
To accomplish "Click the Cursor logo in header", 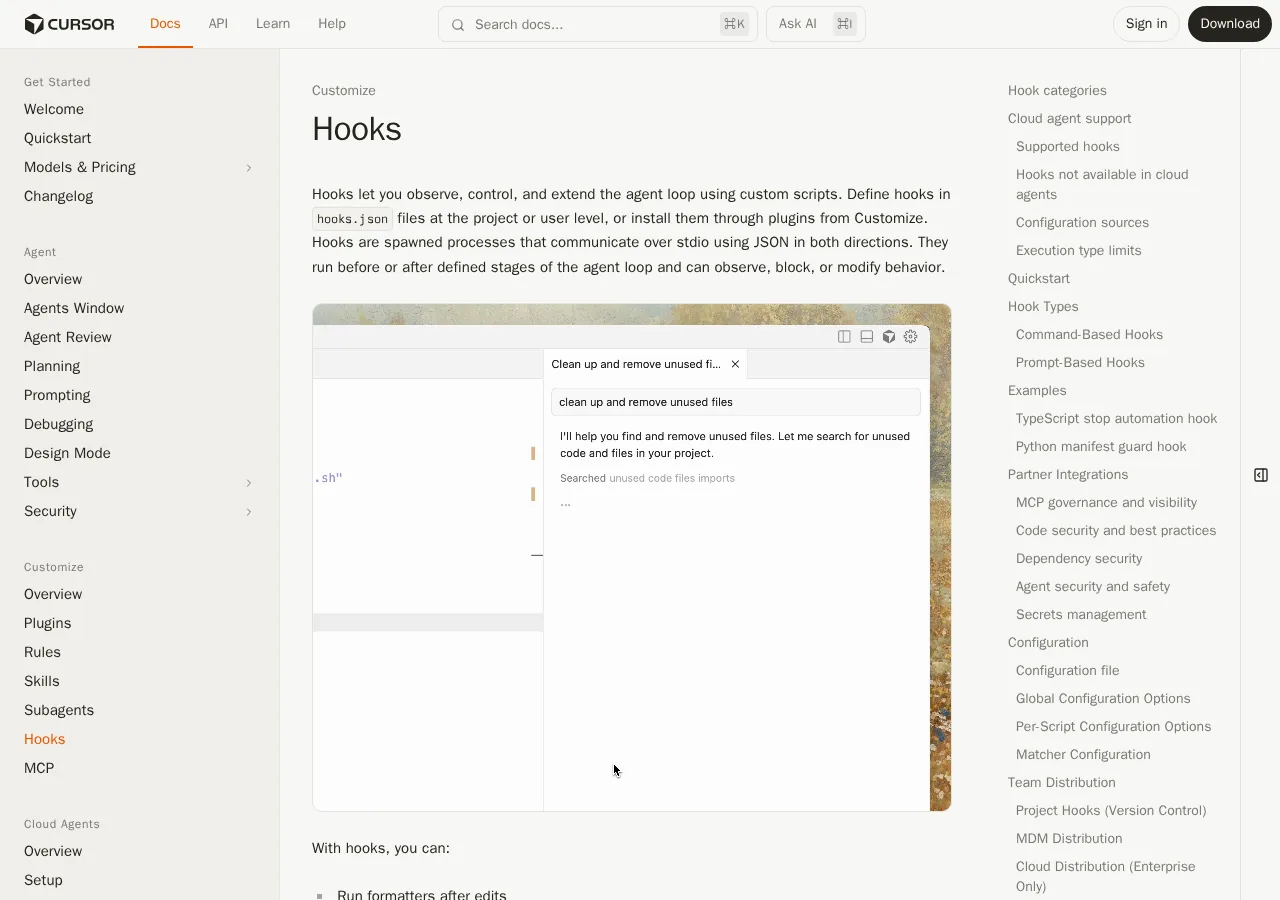I will coord(69,24).
